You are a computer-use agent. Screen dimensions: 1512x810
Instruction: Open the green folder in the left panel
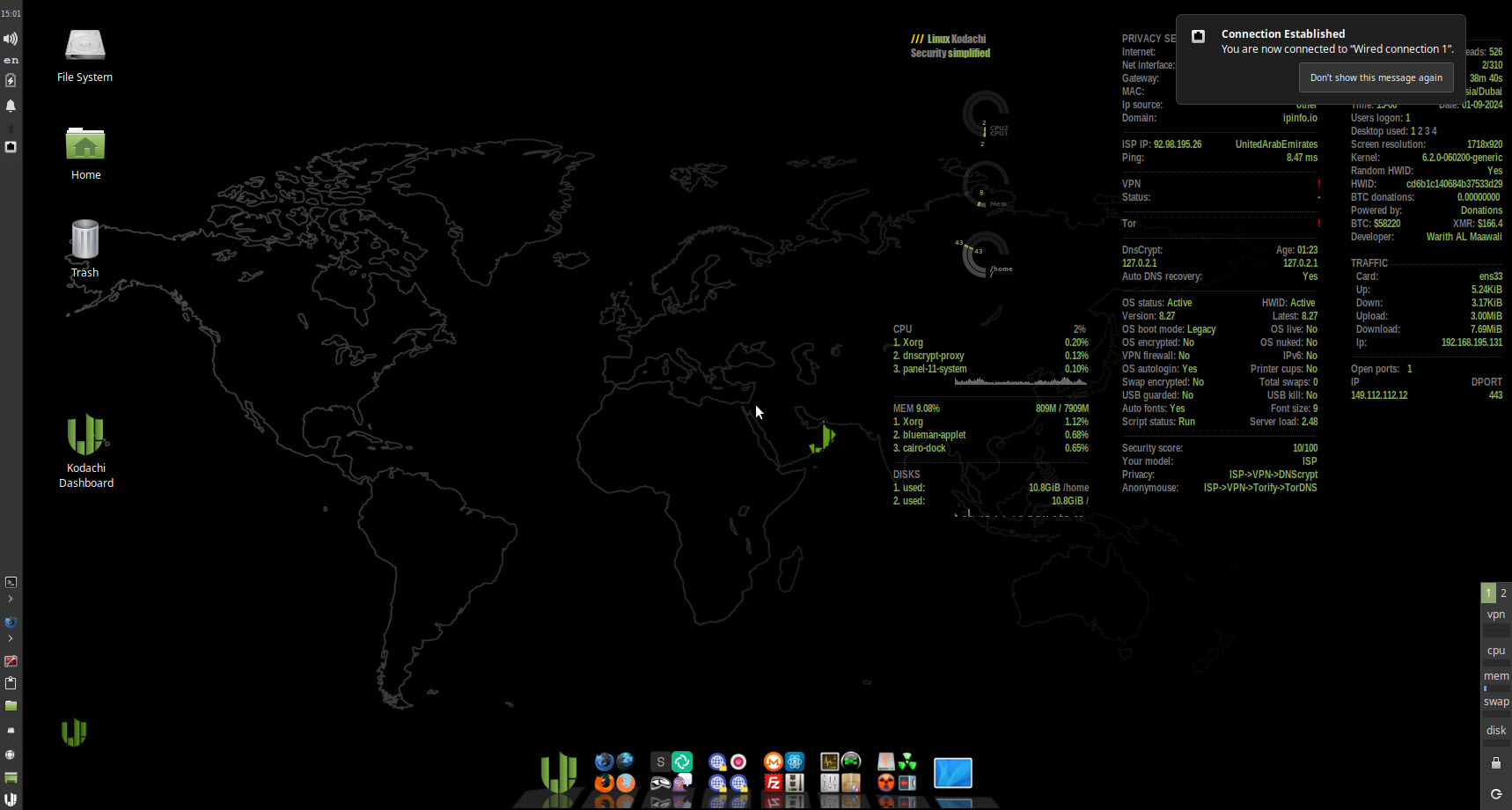(11, 706)
